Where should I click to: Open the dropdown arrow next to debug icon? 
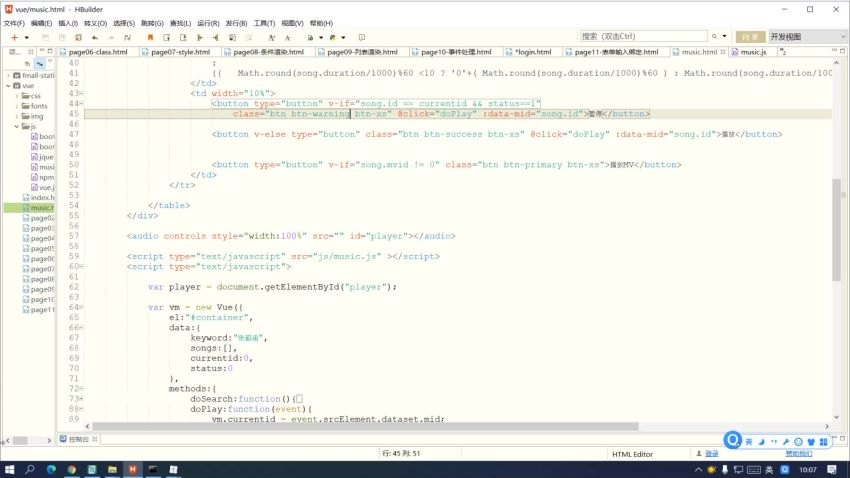click(343, 37)
